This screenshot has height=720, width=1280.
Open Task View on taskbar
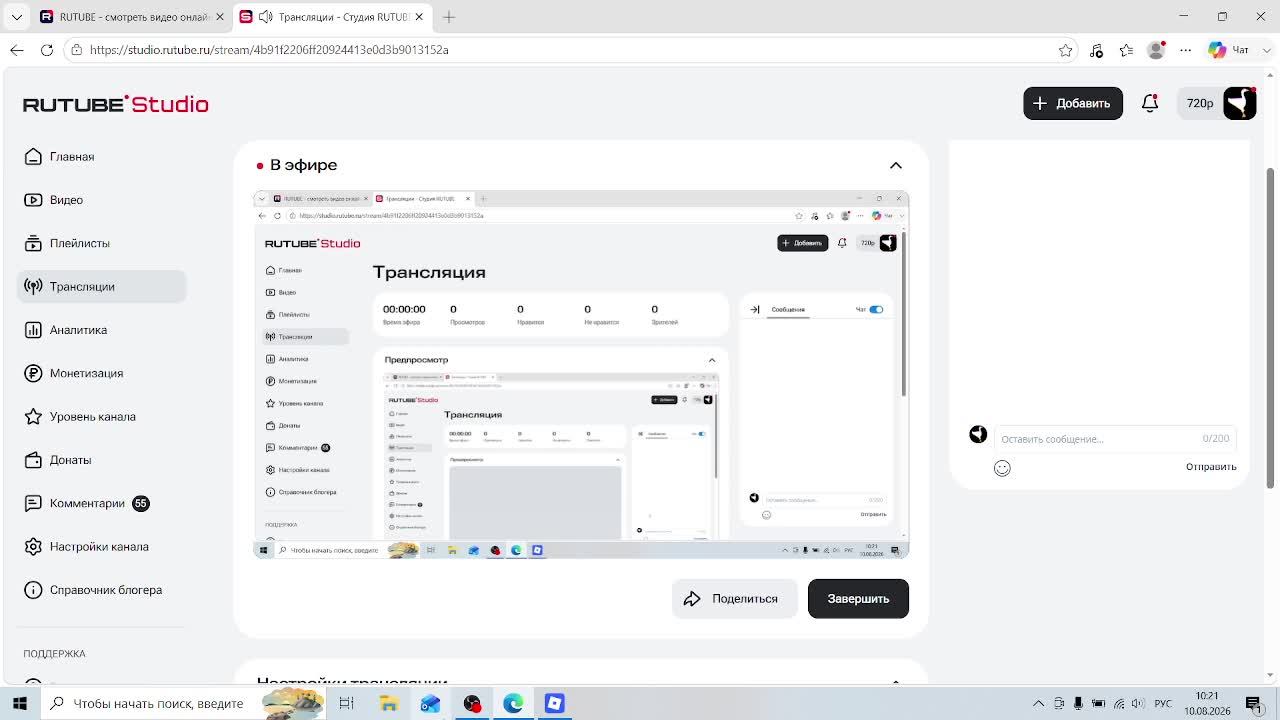tap(346, 703)
